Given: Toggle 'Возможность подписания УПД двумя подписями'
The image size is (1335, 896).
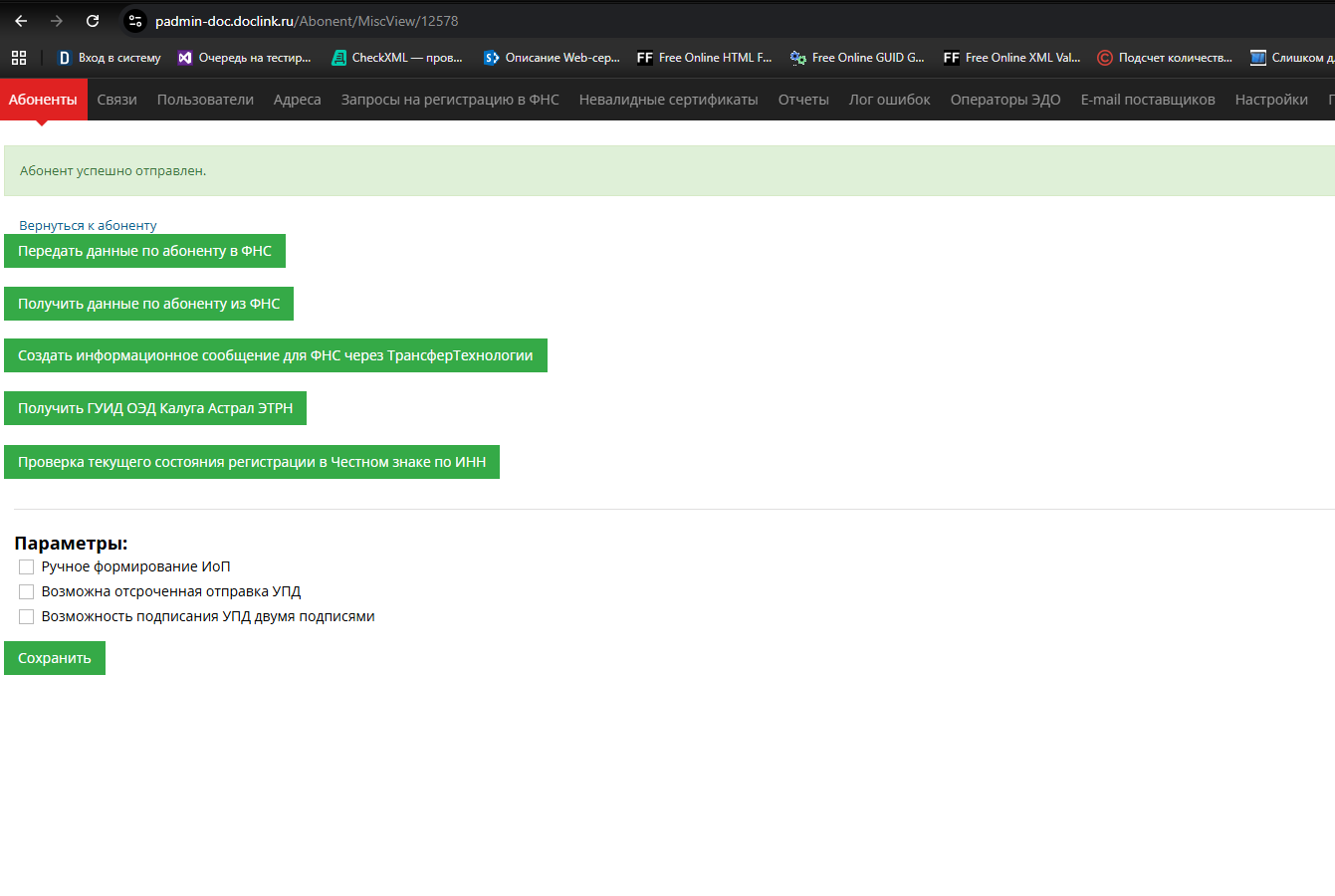Looking at the screenshot, I should click(x=27, y=616).
